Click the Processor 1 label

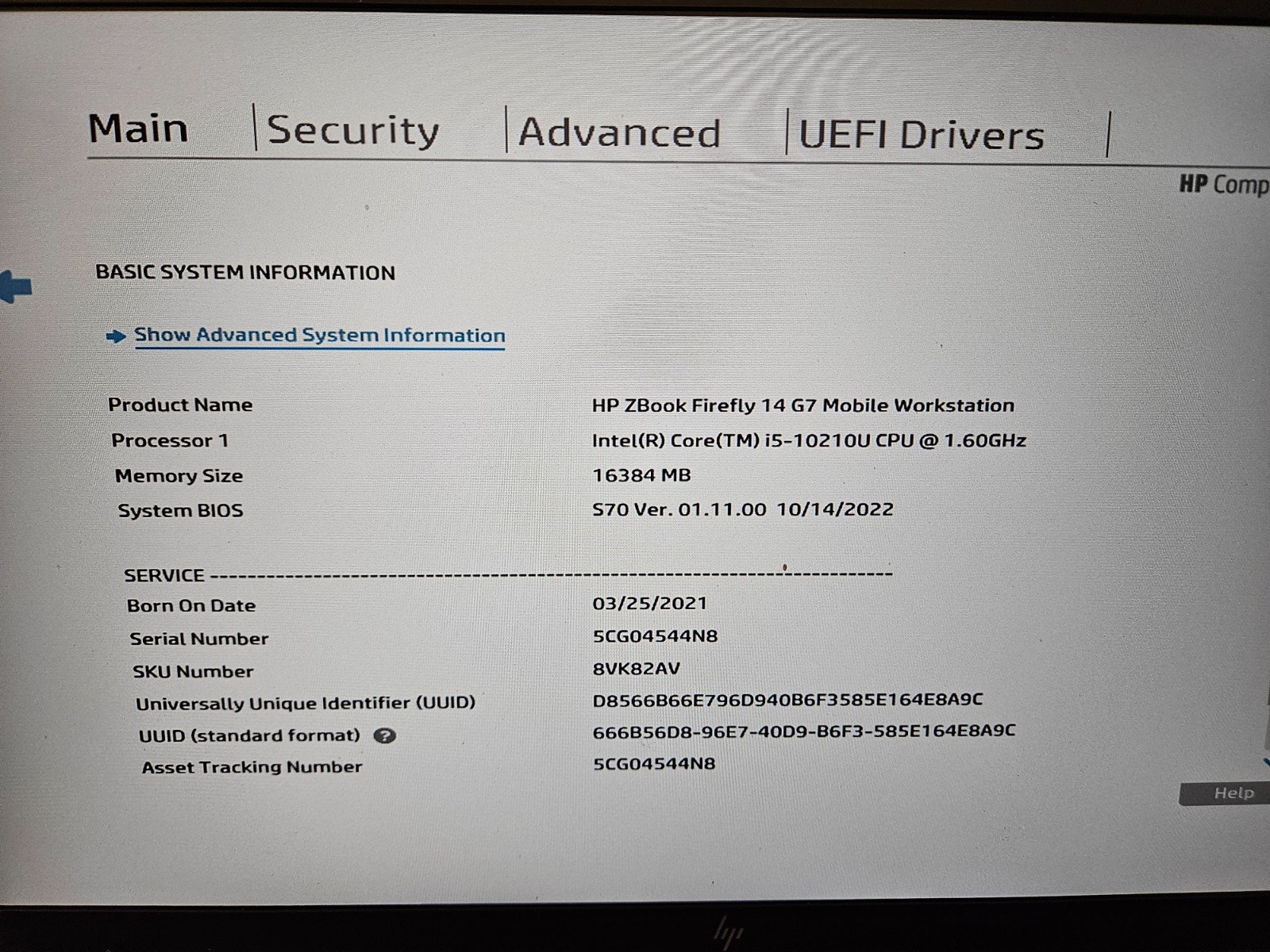[x=170, y=440]
